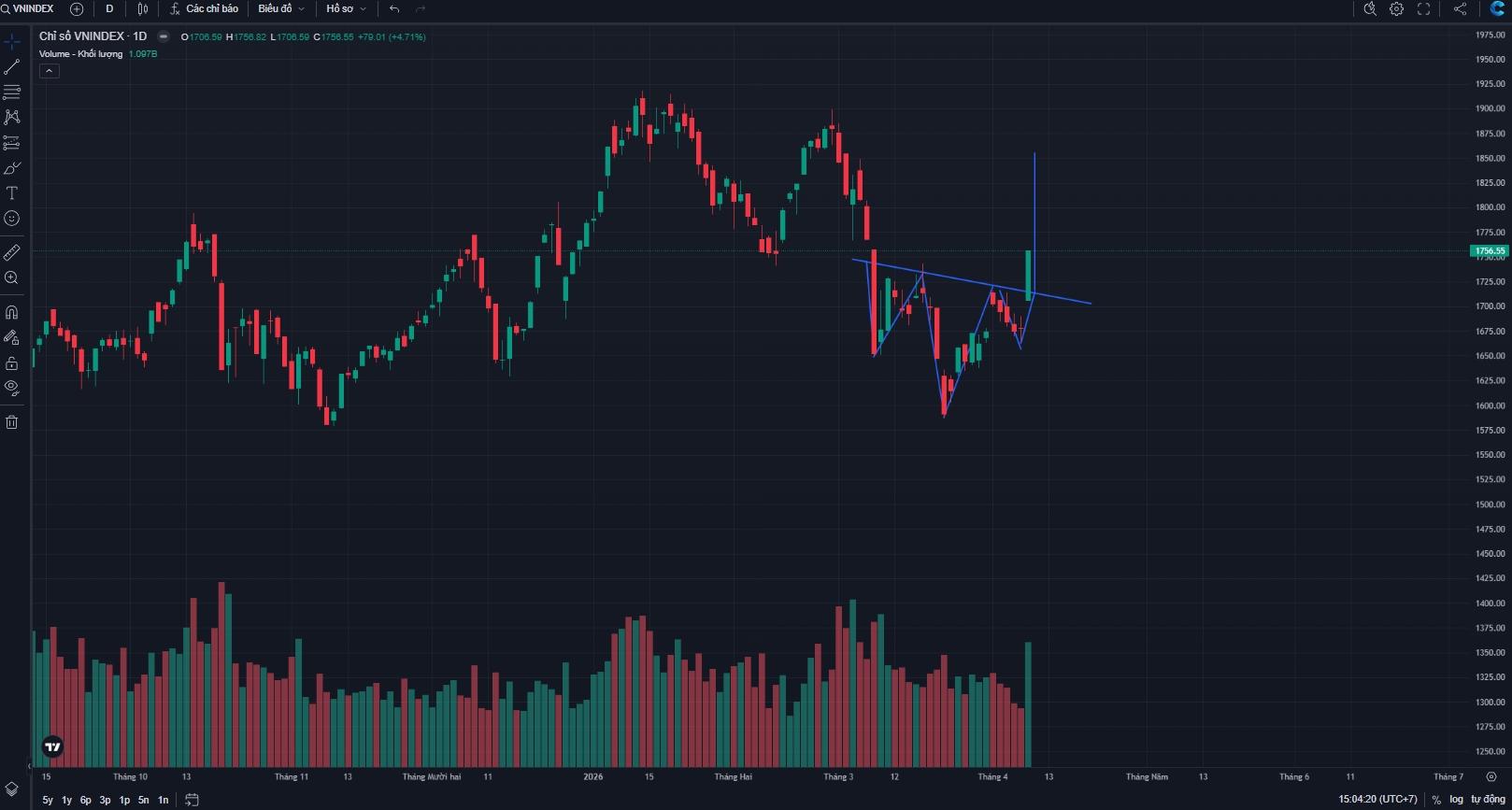Collapse the indicator legend with chevron
Viewport: 1512px width, 810px height.
(50, 71)
